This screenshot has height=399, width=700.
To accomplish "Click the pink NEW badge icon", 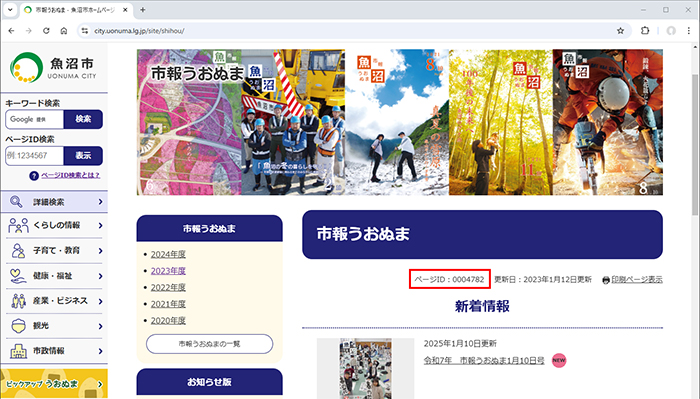I will [x=559, y=360].
